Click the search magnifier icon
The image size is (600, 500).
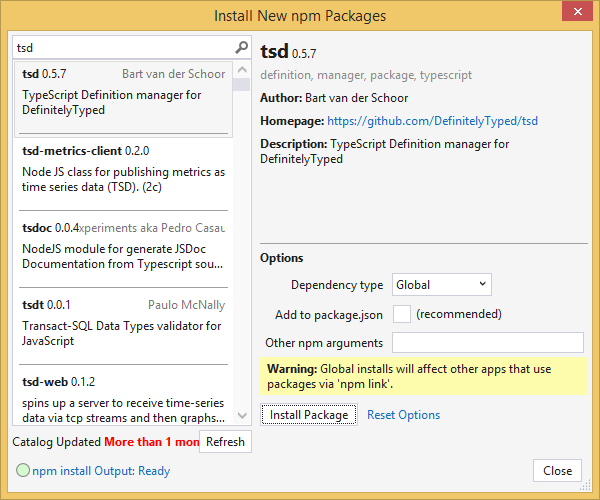(241, 47)
